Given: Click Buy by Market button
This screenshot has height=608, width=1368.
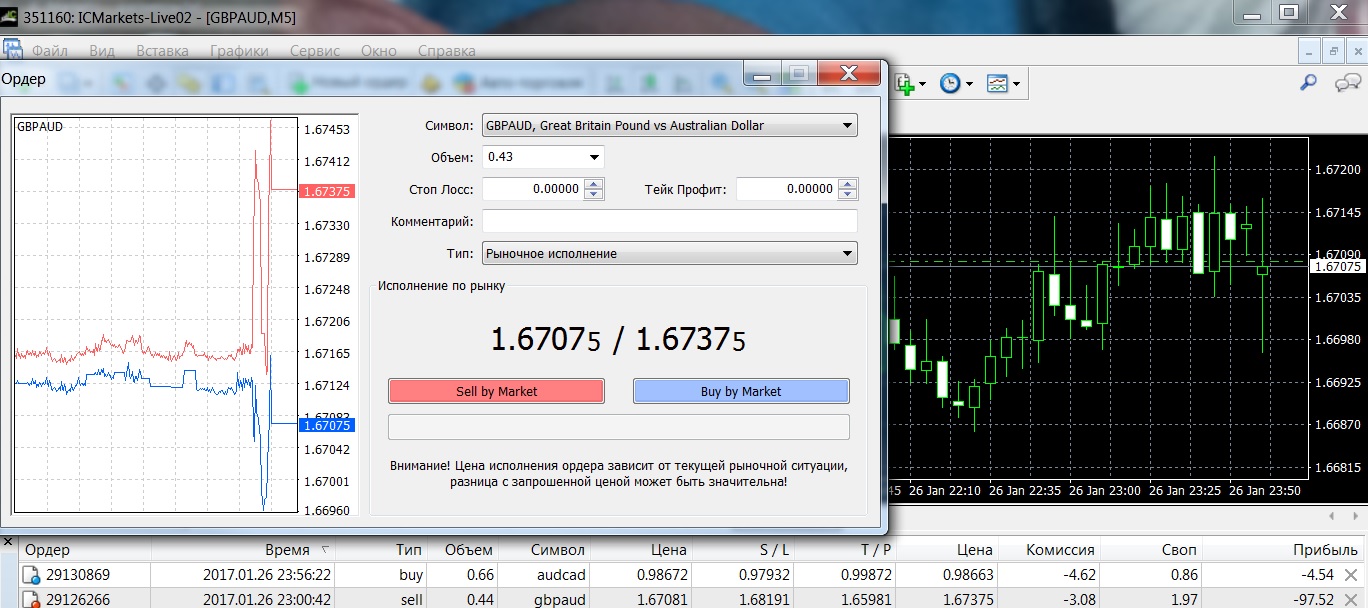Looking at the screenshot, I should pos(741,391).
